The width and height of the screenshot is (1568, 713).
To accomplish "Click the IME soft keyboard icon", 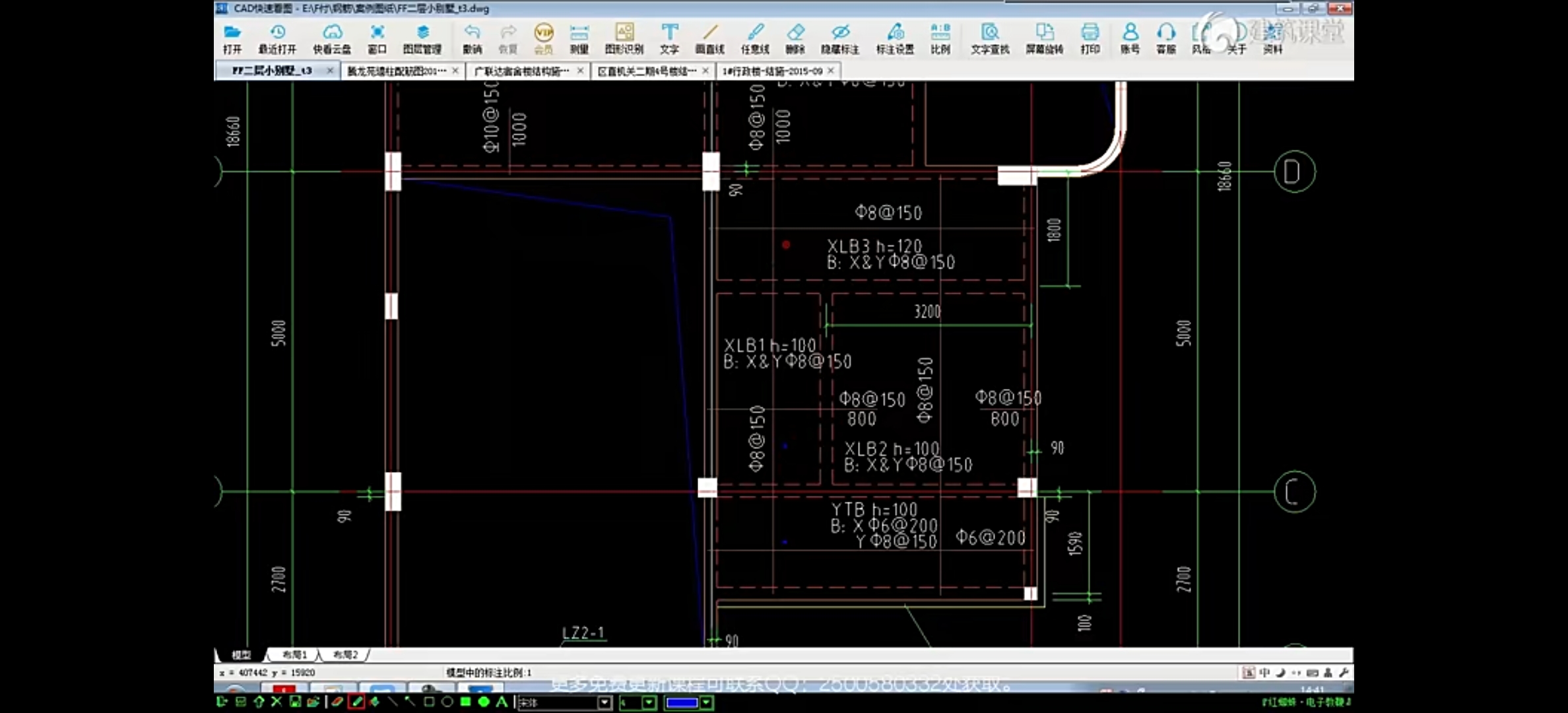I will point(1312,673).
